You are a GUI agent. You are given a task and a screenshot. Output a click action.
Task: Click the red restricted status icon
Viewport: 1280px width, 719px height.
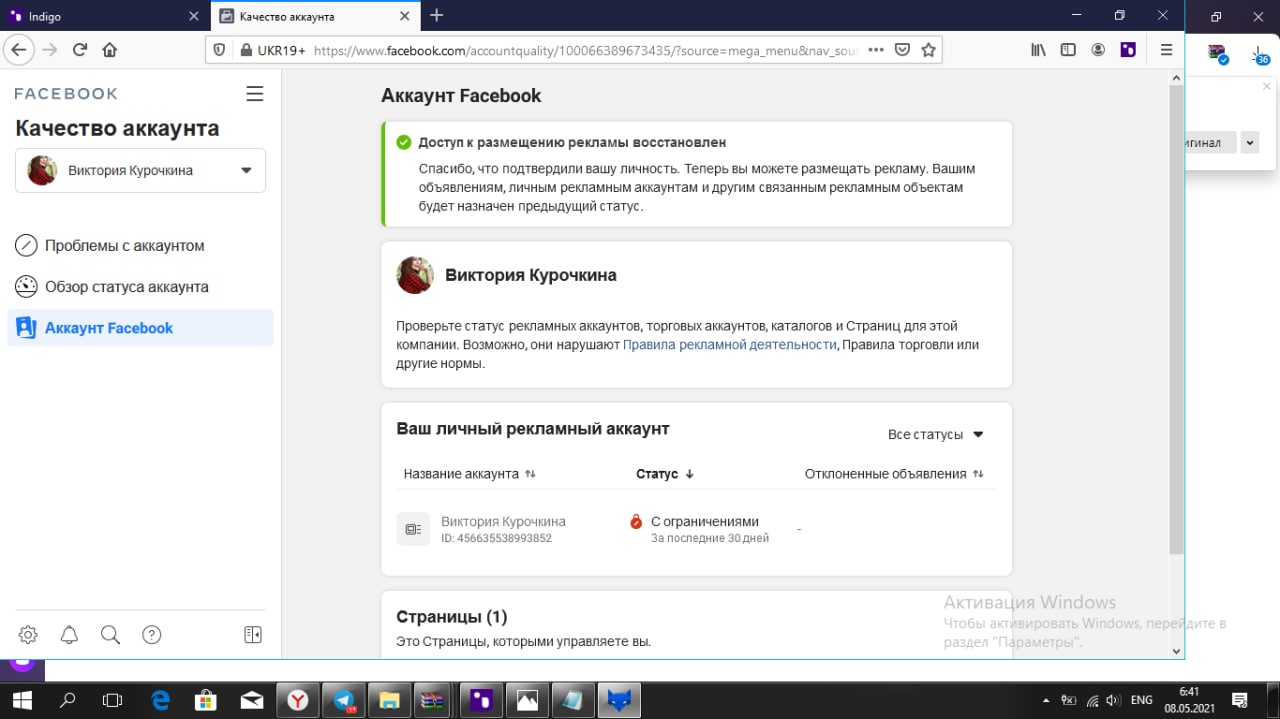pos(636,521)
